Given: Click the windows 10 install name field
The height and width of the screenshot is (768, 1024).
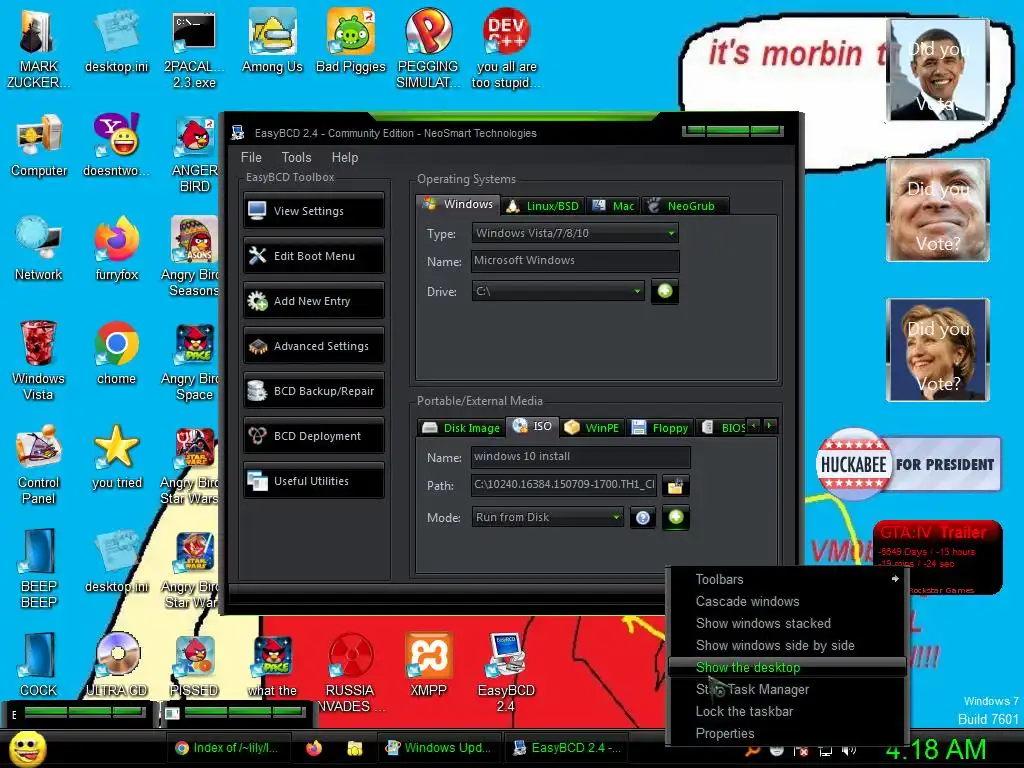Looking at the screenshot, I should [x=580, y=456].
